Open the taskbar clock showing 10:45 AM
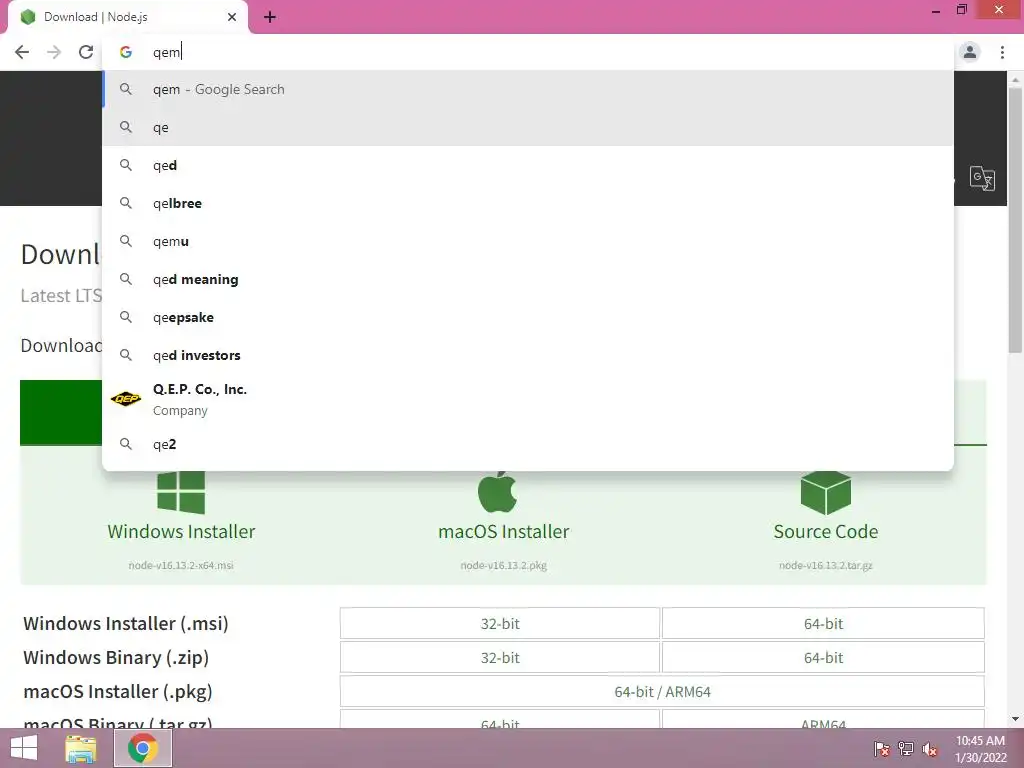This screenshot has width=1024, height=768. pos(980,749)
